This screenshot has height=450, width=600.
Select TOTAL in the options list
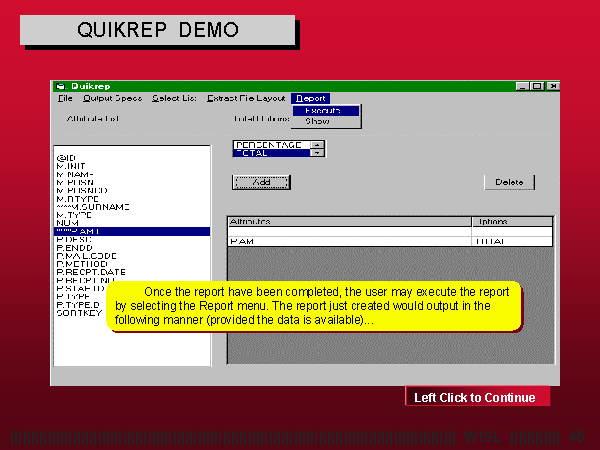point(269,153)
